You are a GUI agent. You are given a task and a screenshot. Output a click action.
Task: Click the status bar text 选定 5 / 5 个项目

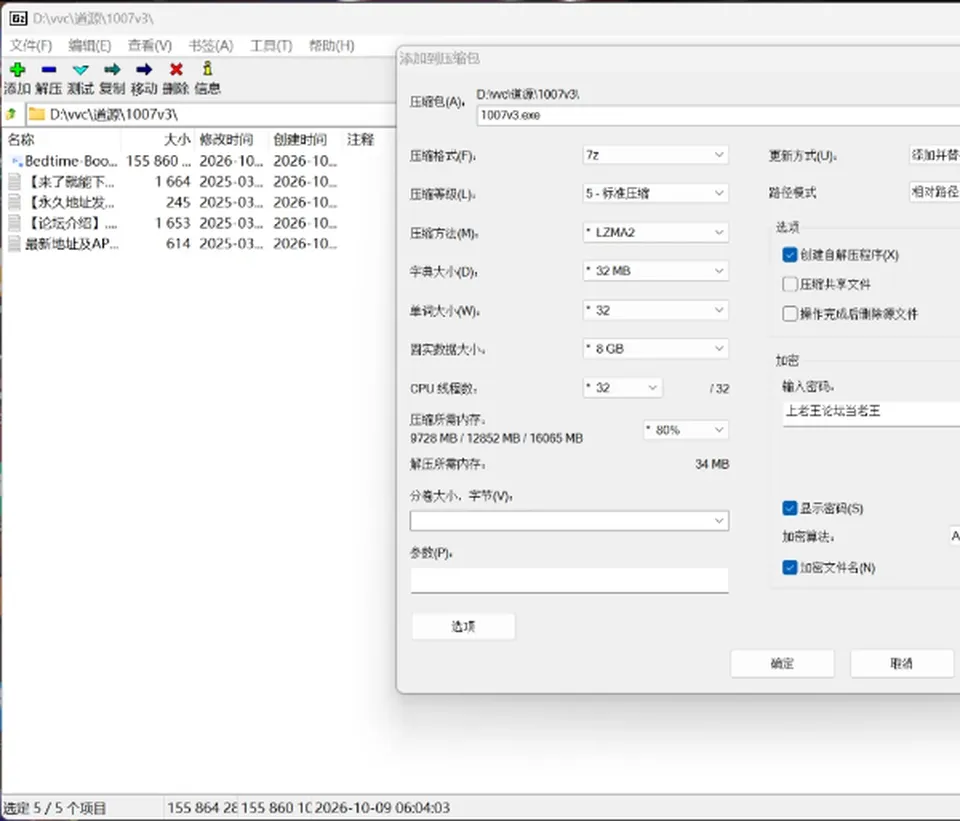(55, 808)
